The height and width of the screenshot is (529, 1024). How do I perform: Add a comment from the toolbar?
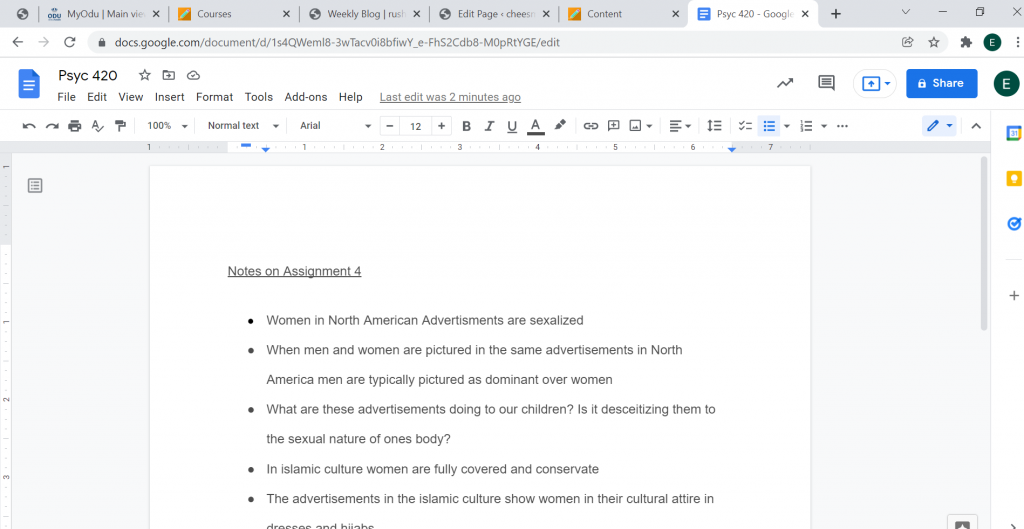tap(614, 126)
